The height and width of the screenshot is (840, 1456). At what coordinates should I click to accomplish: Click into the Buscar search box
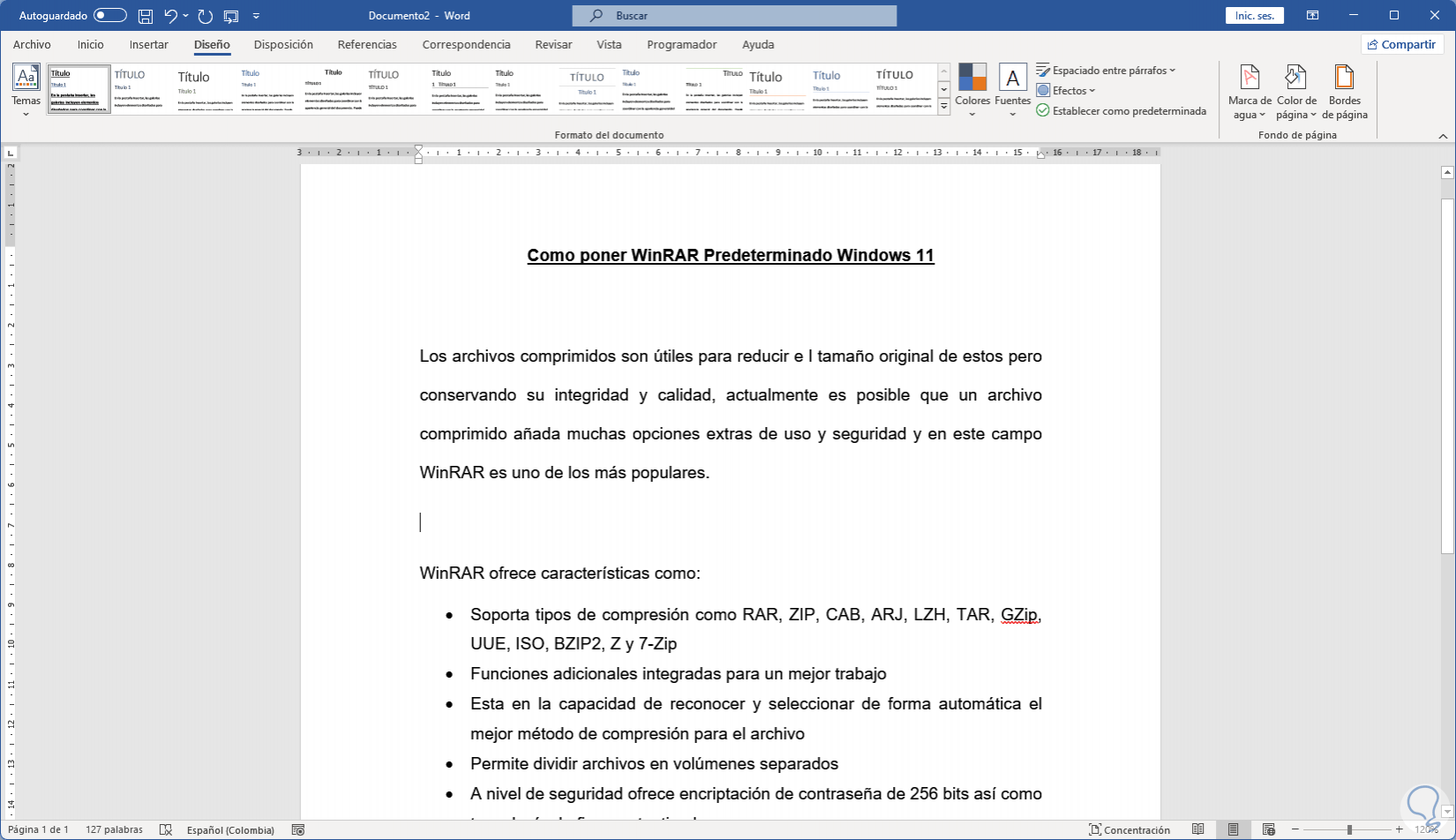coord(734,16)
